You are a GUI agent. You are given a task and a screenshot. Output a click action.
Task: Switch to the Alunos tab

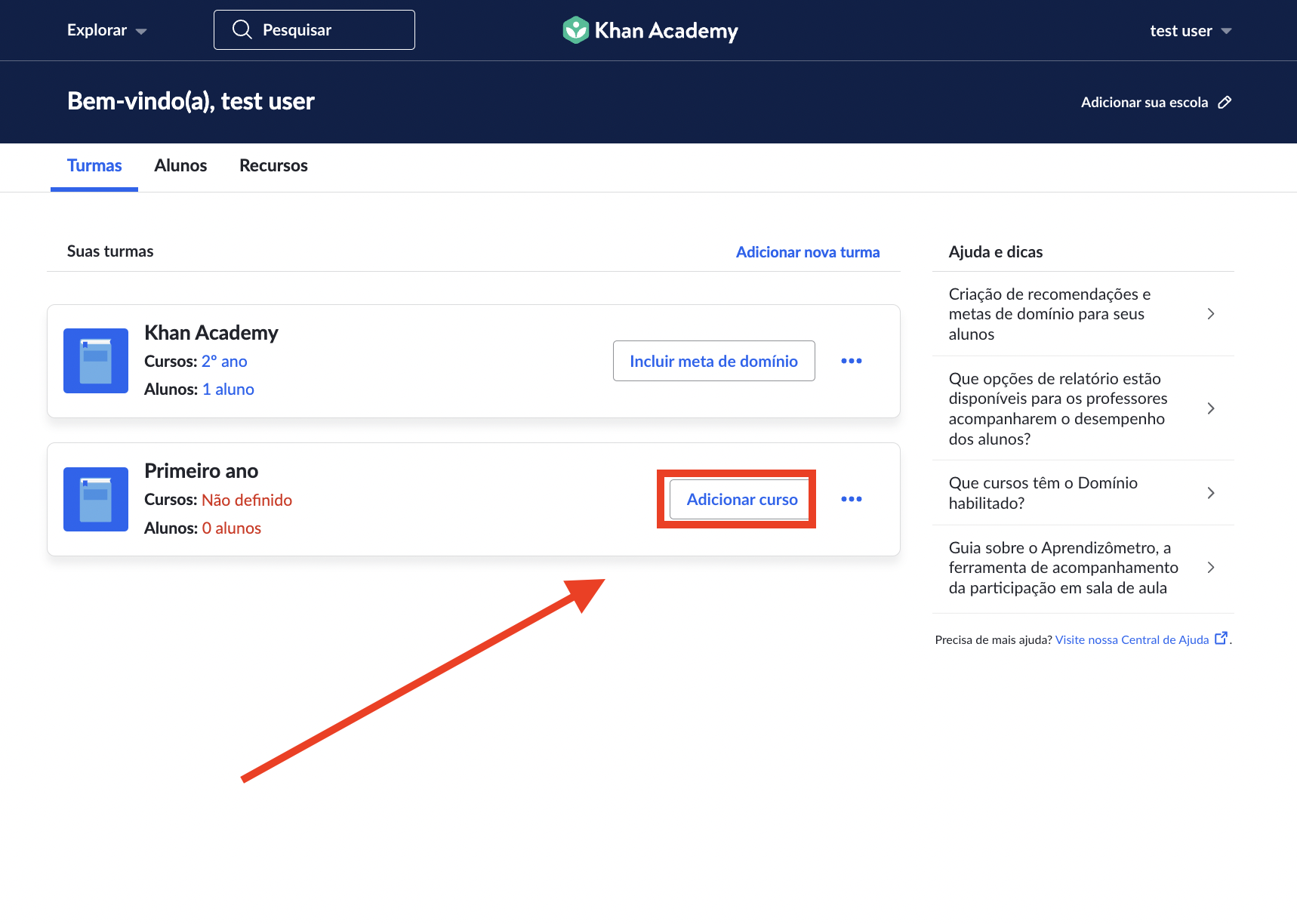(180, 166)
